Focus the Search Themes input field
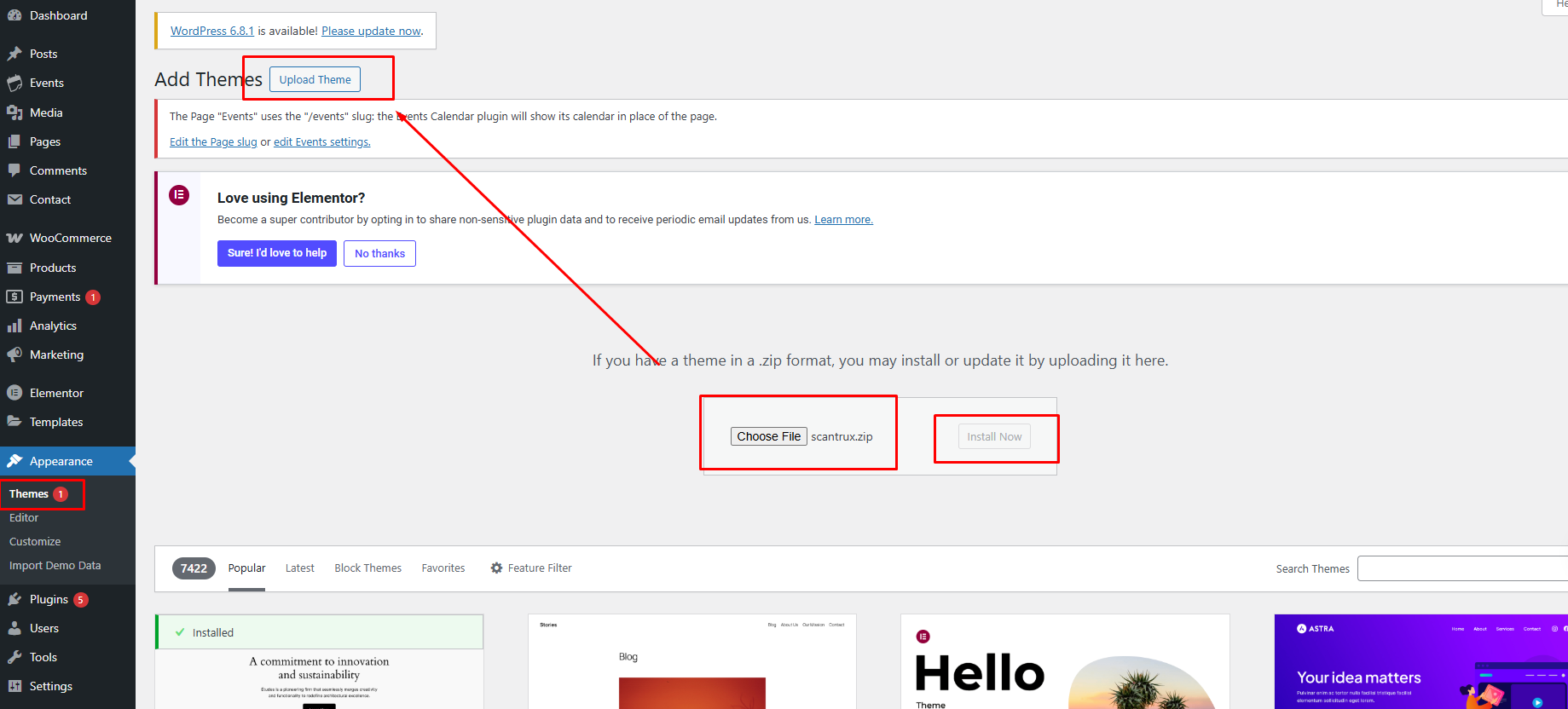The image size is (1568, 709). tap(1461, 568)
